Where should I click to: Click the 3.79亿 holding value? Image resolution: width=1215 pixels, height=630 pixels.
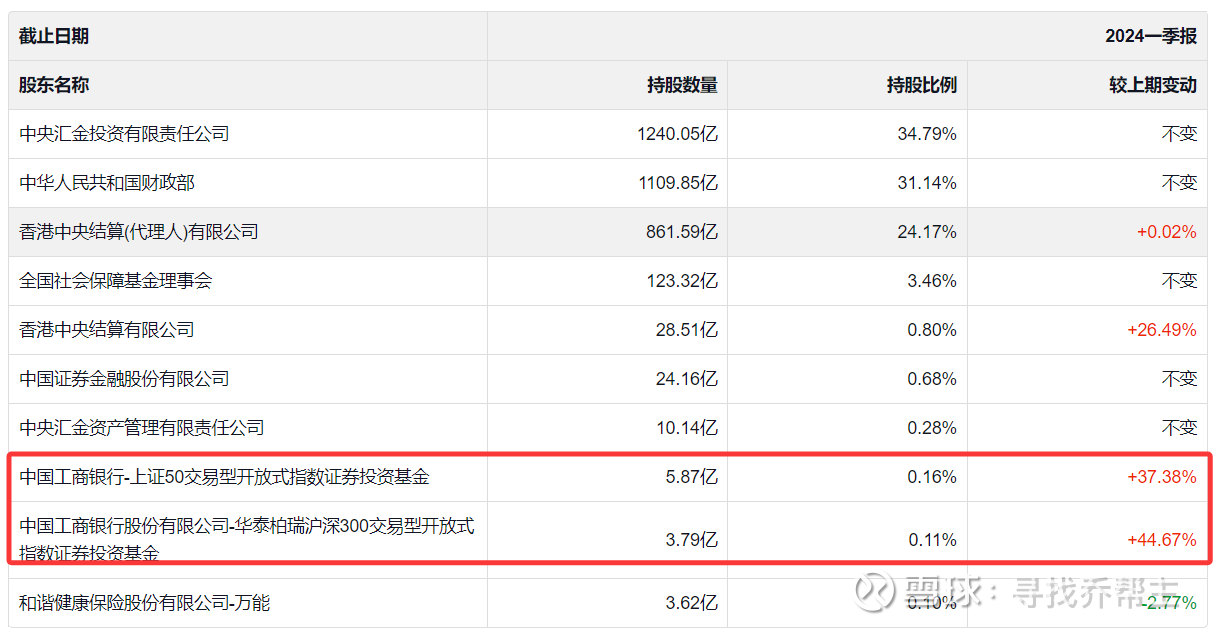691,540
